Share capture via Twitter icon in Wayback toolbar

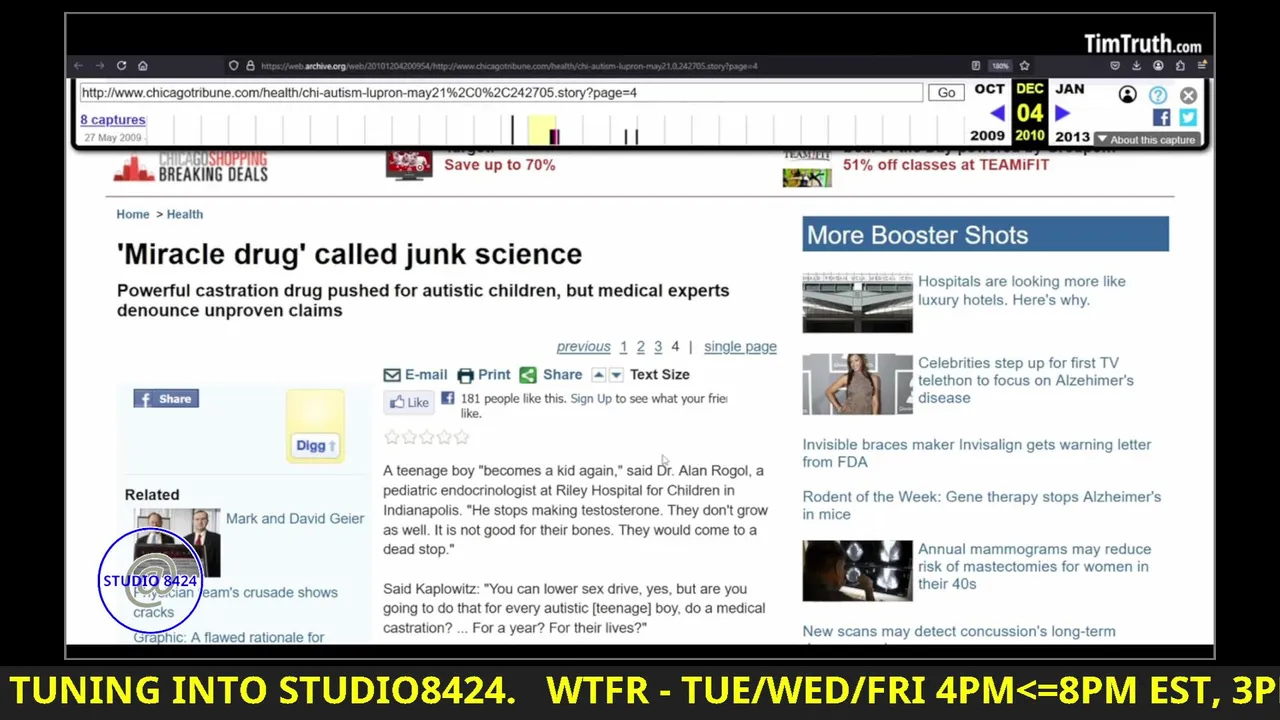pos(1187,117)
